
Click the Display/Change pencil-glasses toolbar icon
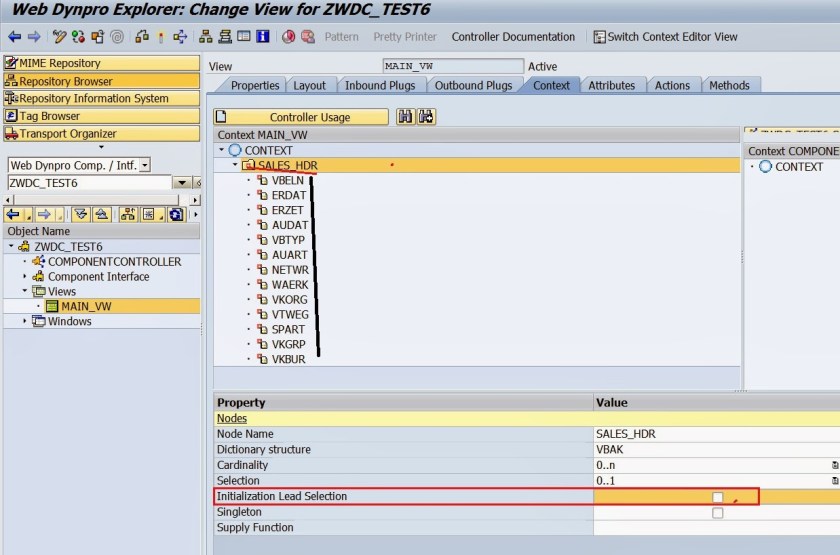coord(59,36)
